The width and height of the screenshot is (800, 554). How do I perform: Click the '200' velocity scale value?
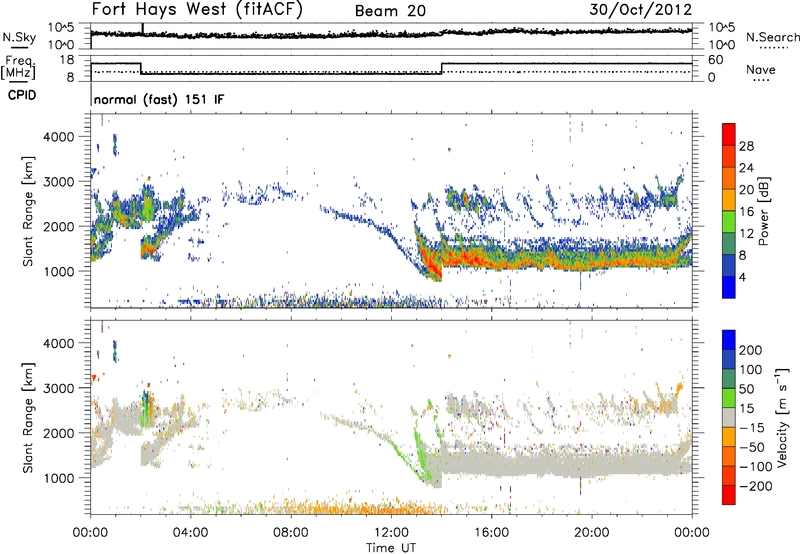click(x=751, y=350)
